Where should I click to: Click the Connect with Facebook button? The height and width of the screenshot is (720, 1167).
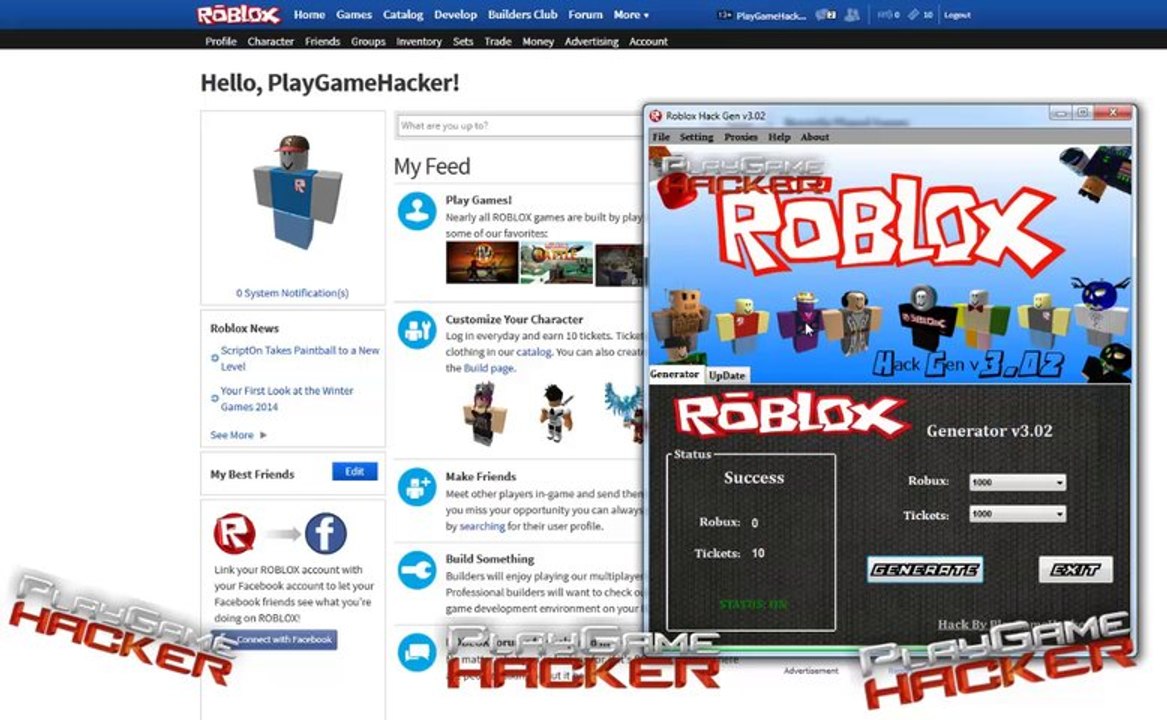point(275,640)
